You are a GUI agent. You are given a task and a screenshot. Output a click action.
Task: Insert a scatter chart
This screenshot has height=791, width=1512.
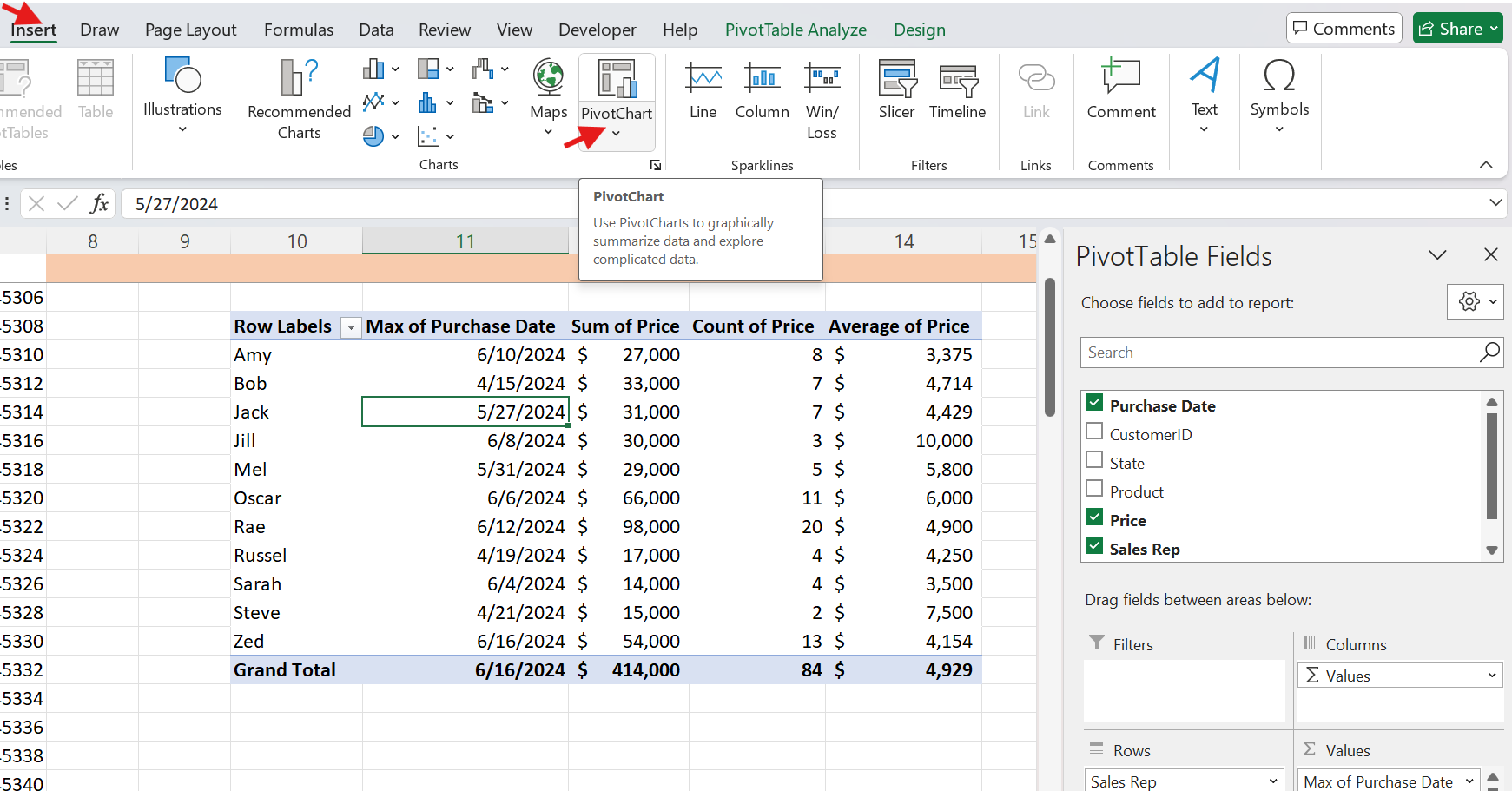(429, 135)
